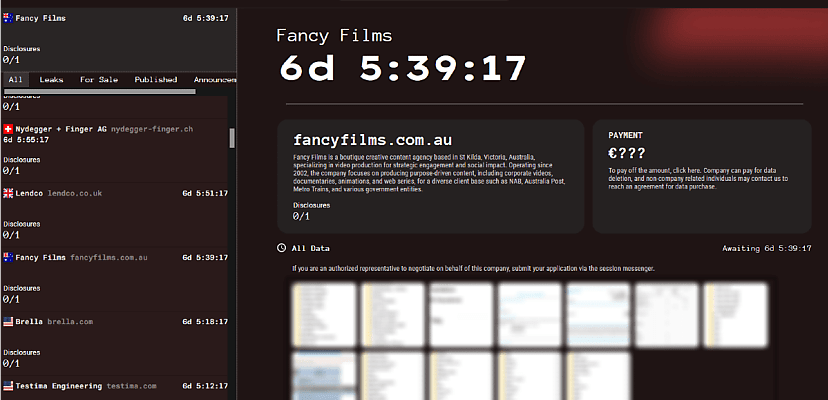Click the 6d 5:55:17 timer under Nydegger
This screenshot has height=400, width=828.
click(26, 140)
